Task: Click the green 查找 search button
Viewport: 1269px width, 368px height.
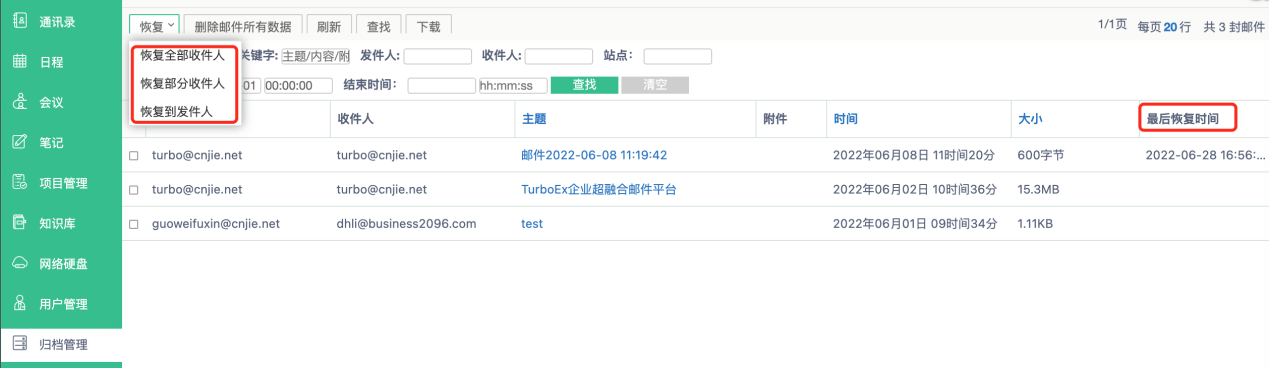Action: [x=584, y=85]
